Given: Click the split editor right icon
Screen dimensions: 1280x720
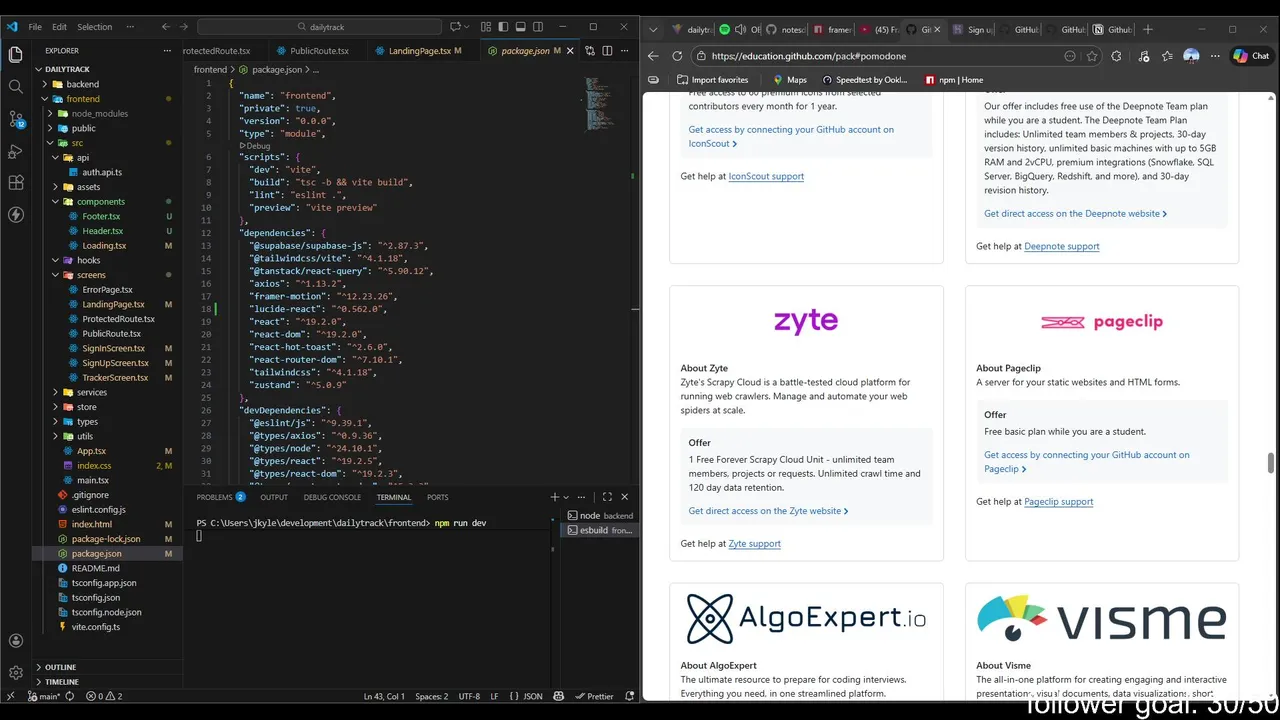Looking at the screenshot, I should [606, 50].
